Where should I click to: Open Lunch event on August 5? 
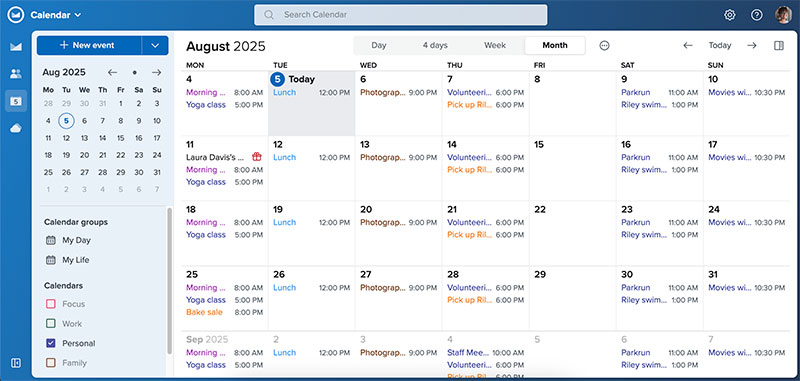(312, 93)
